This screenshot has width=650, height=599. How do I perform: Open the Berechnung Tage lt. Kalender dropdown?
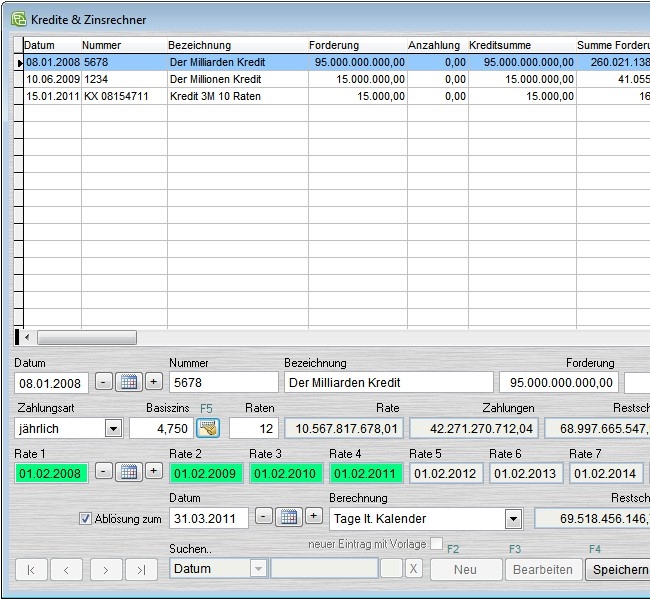click(x=513, y=518)
